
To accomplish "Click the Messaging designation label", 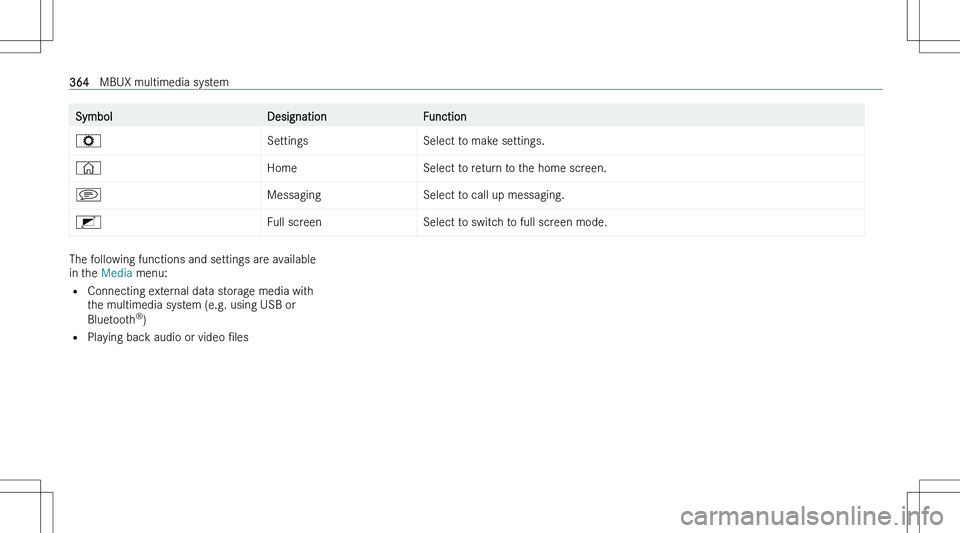I will 294,195.
